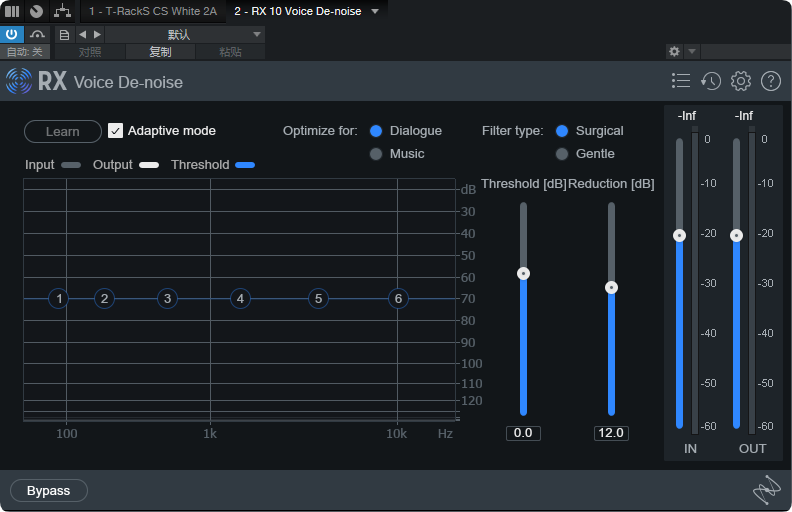Expand the arrow next to host gear

[x=692, y=51]
